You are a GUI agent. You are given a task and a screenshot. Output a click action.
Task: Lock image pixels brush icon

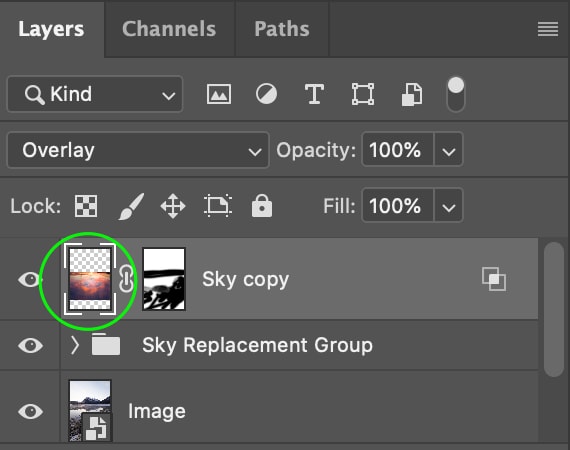(131, 206)
